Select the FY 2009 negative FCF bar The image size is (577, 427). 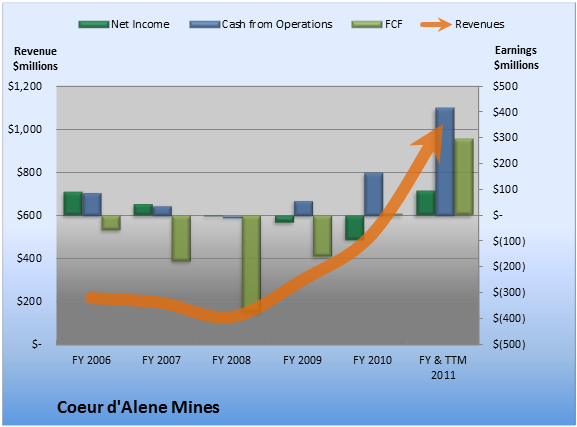(323, 236)
